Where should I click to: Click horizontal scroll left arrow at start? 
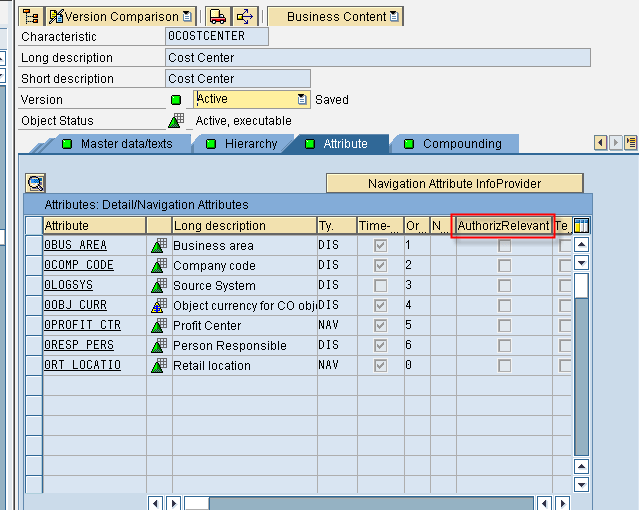click(155, 503)
